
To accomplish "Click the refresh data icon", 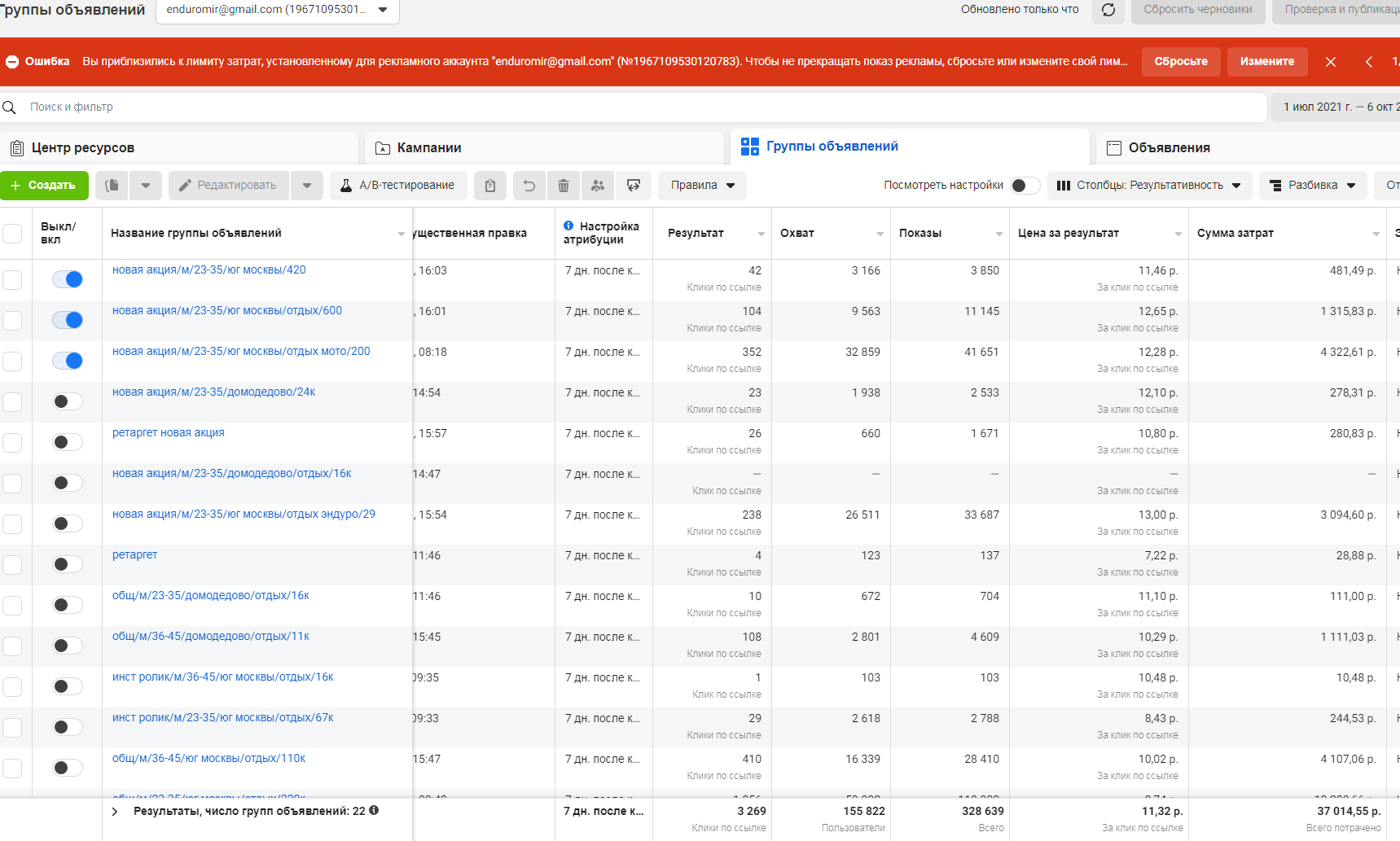I will tap(1108, 10).
